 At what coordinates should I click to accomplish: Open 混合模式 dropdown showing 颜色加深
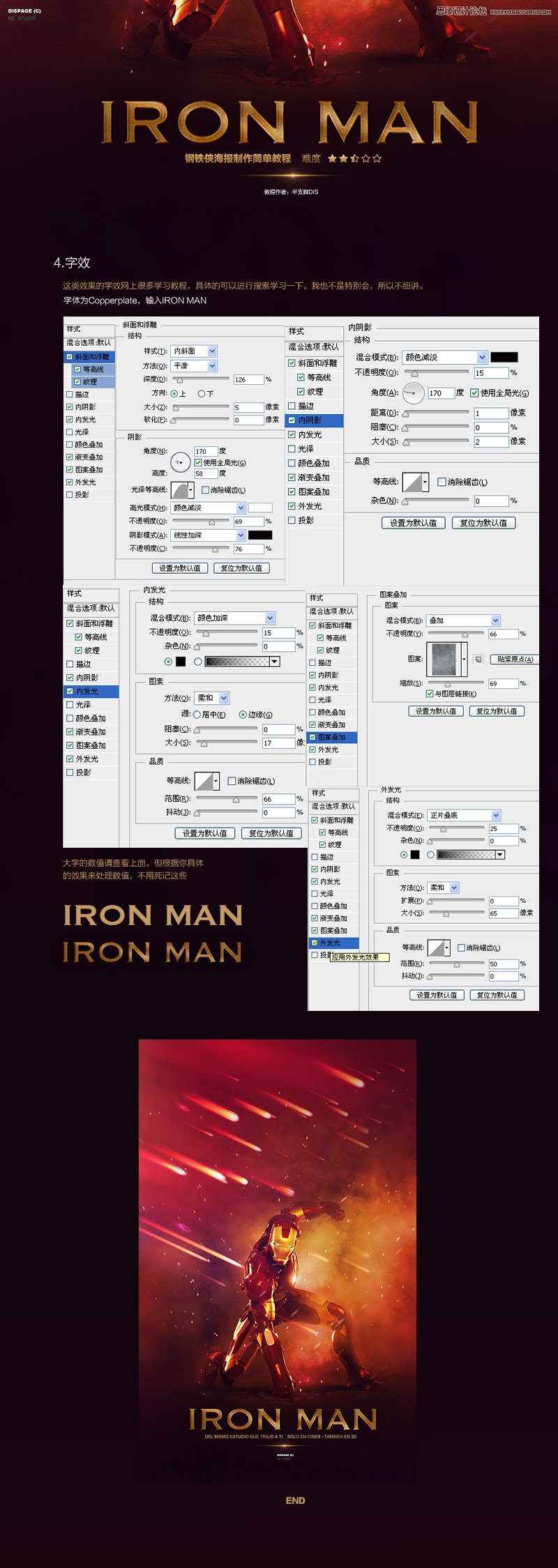[x=234, y=618]
